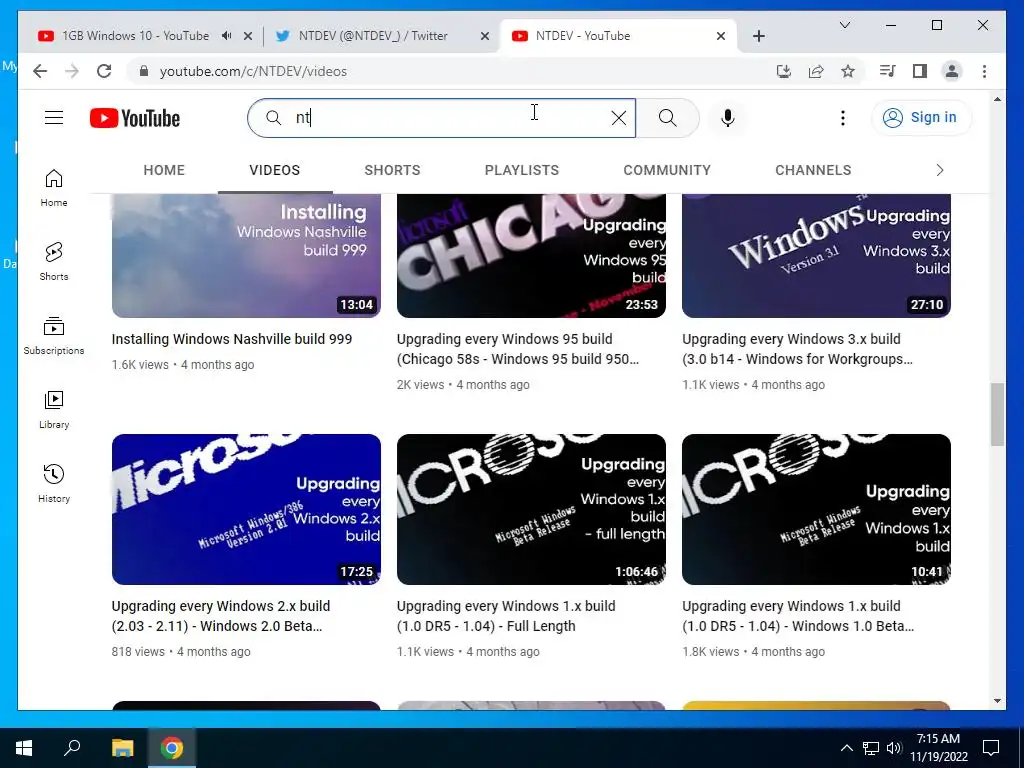Click the page vertical scrollbar thumb
This screenshot has width=1024, height=768.
(x=997, y=415)
